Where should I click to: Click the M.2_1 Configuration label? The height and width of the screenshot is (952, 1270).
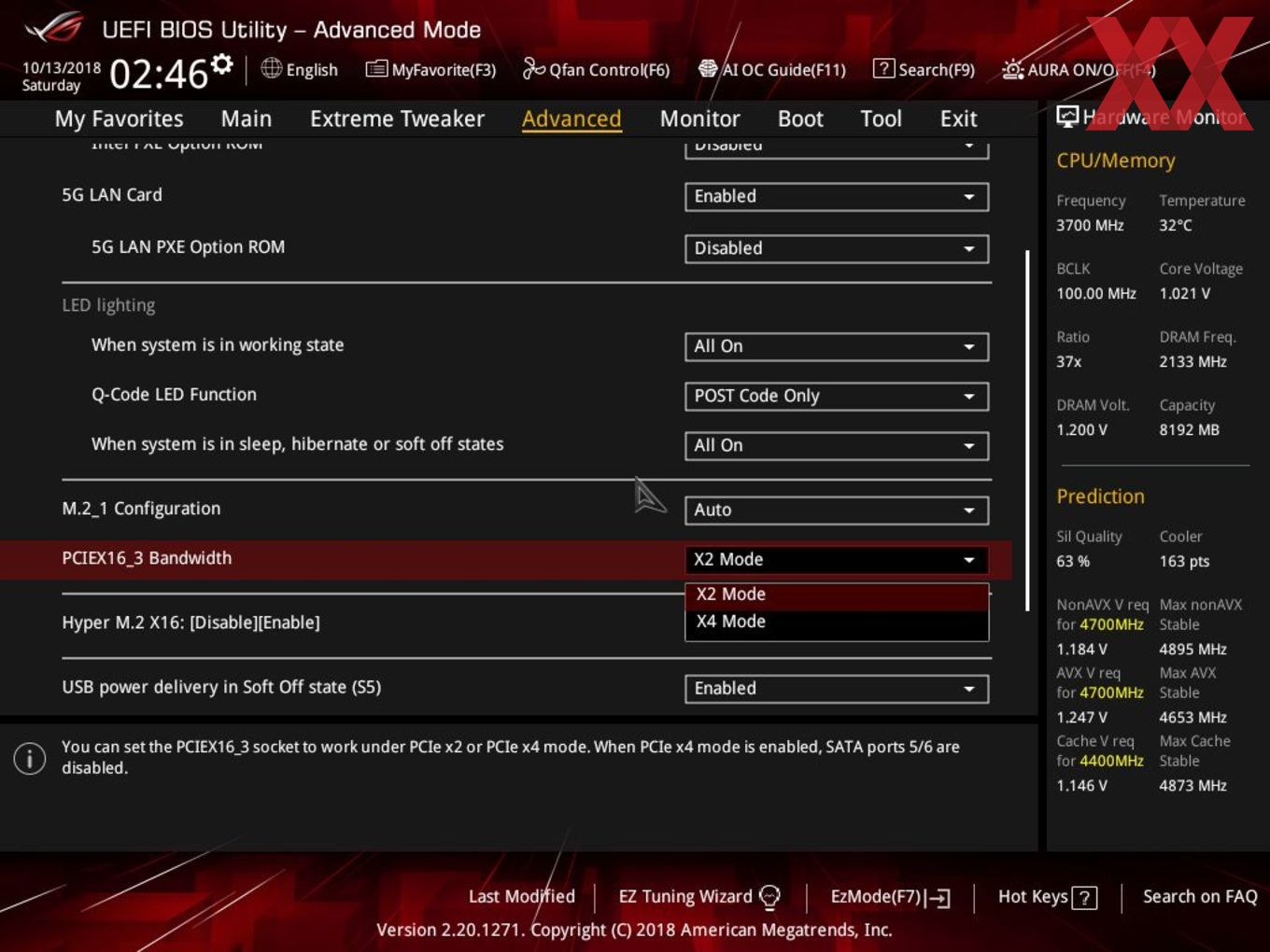[x=141, y=509]
